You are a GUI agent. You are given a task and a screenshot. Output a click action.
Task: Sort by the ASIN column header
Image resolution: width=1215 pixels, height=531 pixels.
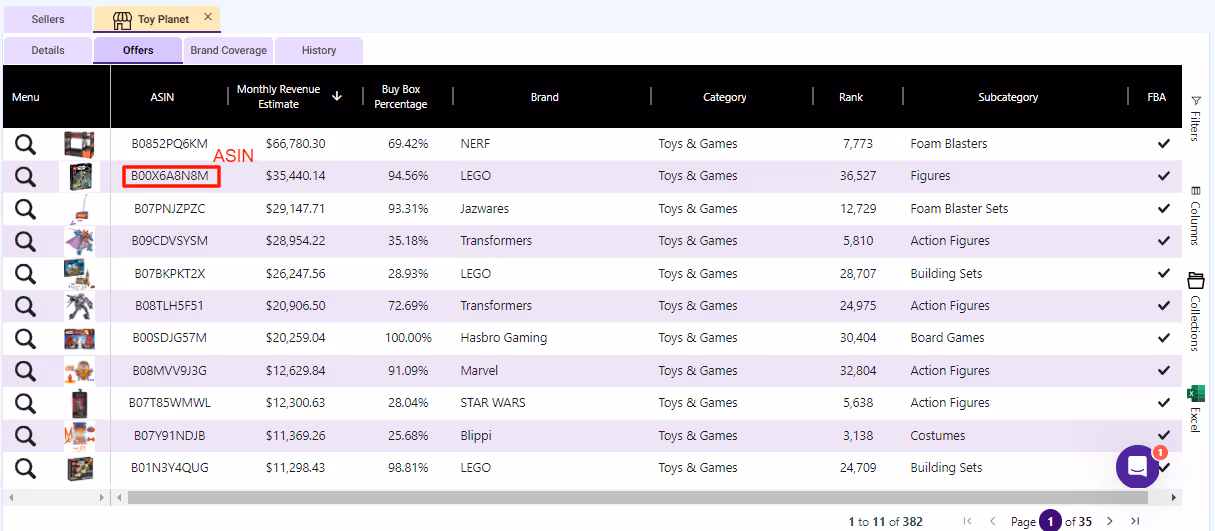162,97
